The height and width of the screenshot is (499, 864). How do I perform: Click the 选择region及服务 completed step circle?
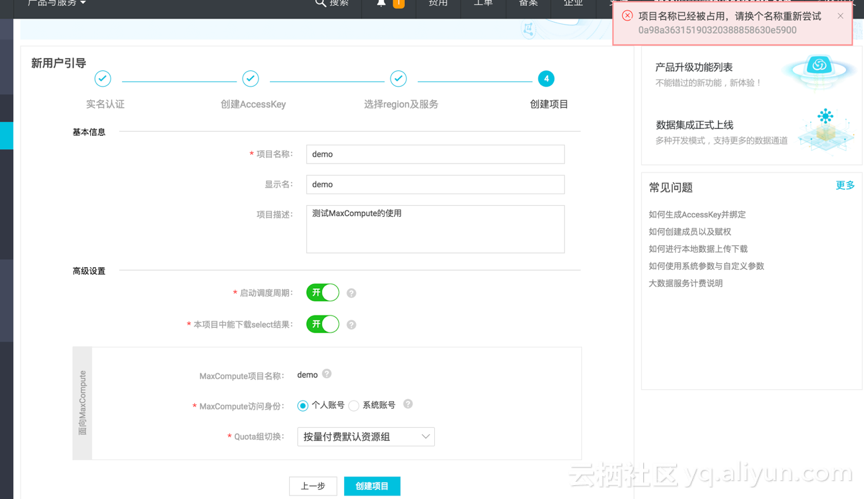(x=398, y=79)
